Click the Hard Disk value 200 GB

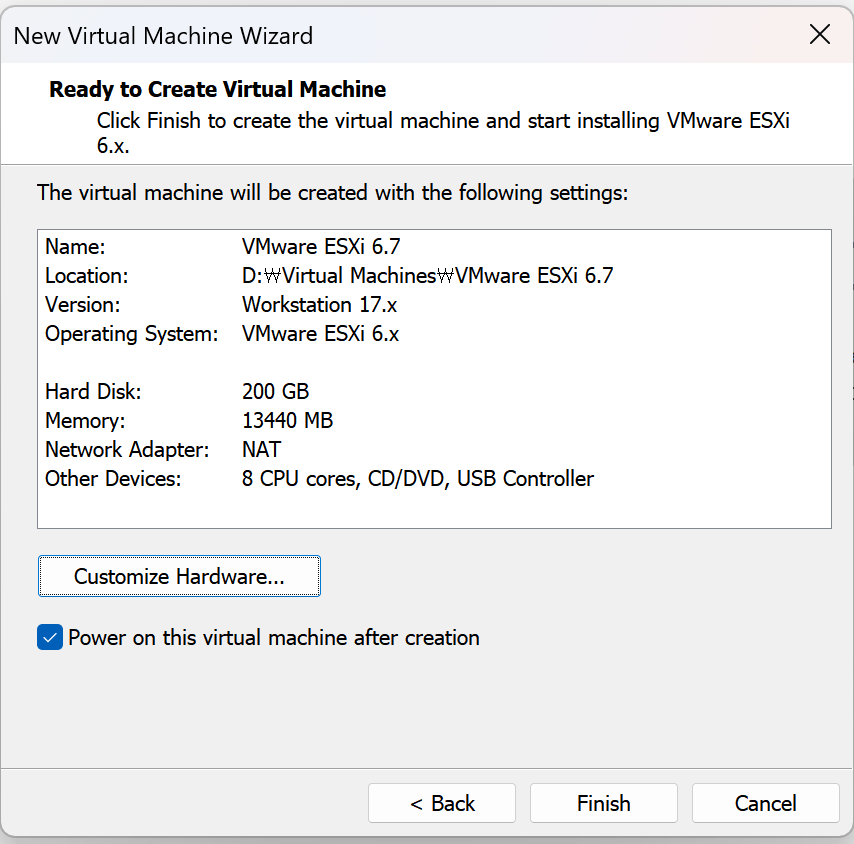tap(276, 392)
